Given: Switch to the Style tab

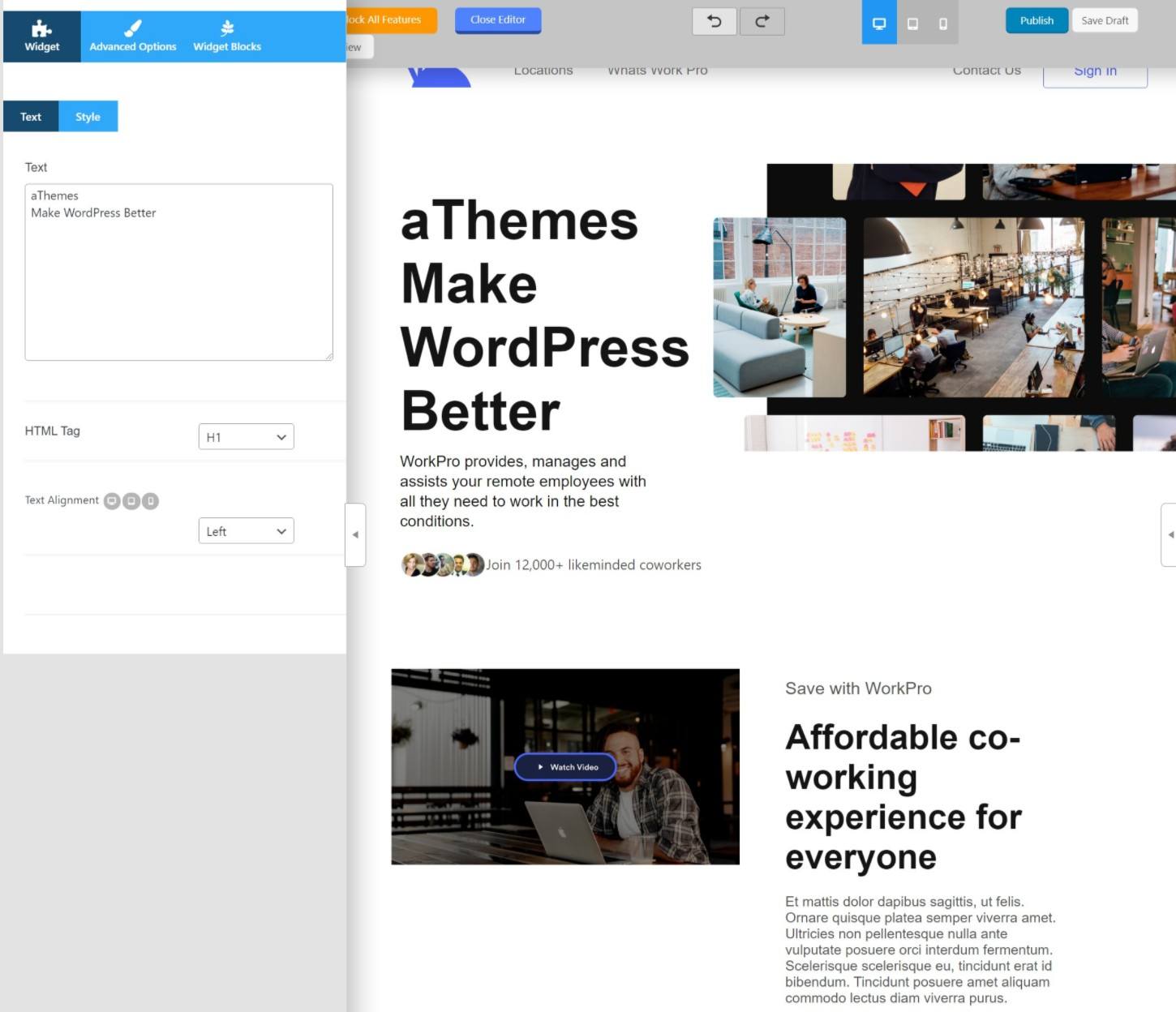Looking at the screenshot, I should (x=88, y=116).
